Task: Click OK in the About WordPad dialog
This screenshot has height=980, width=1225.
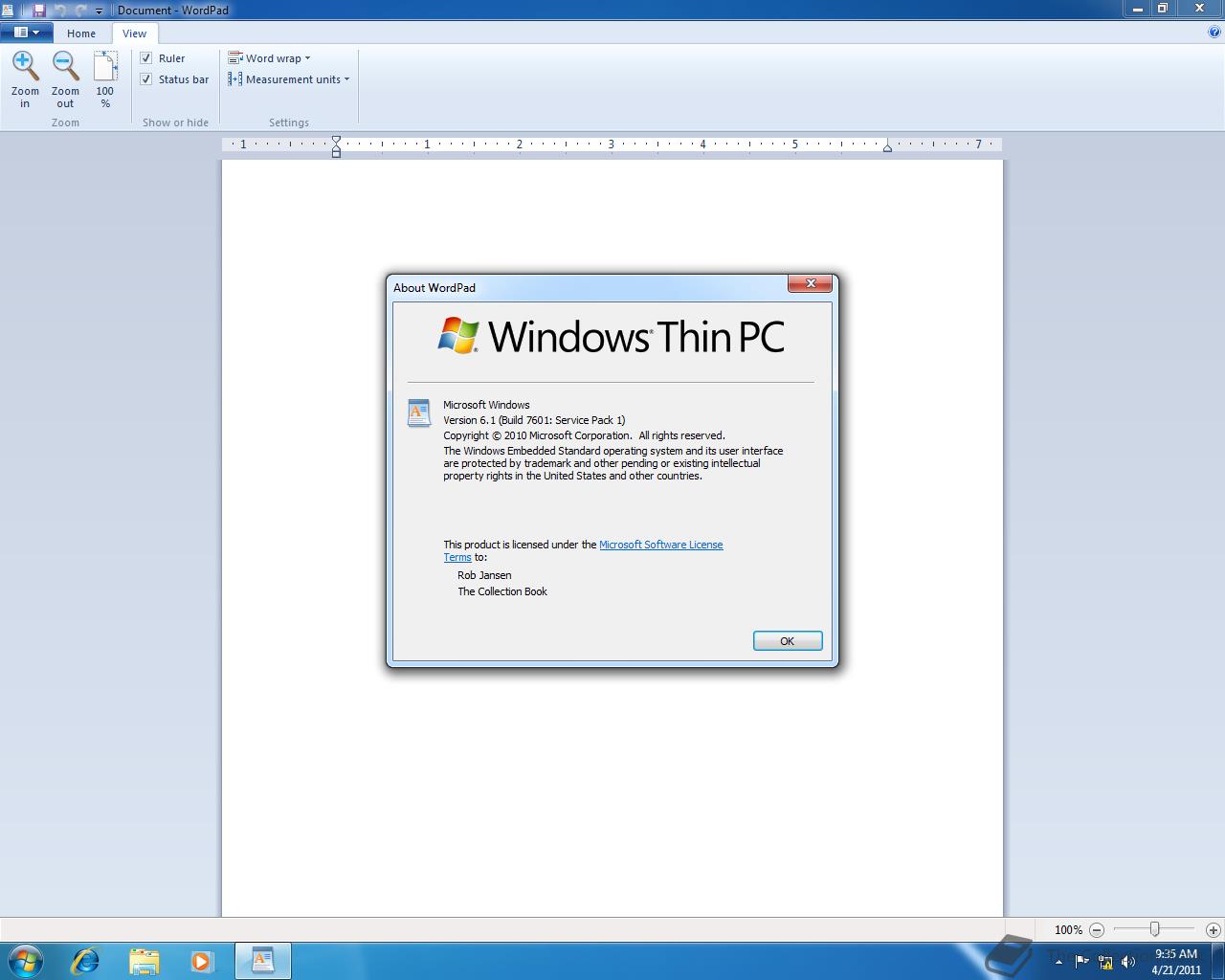Action: pos(788,641)
